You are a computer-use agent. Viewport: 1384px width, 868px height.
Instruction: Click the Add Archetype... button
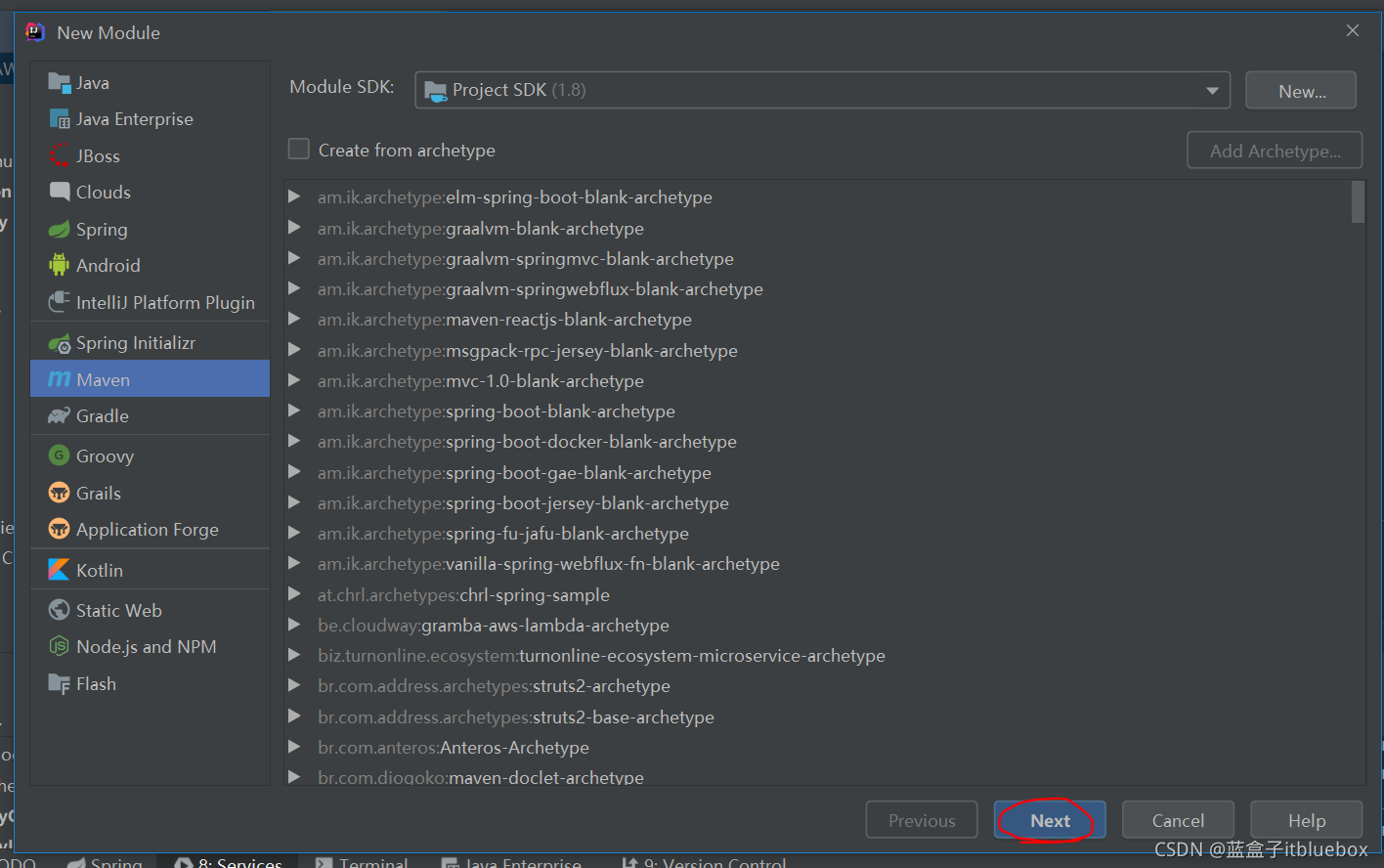(x=1275, y=151)
